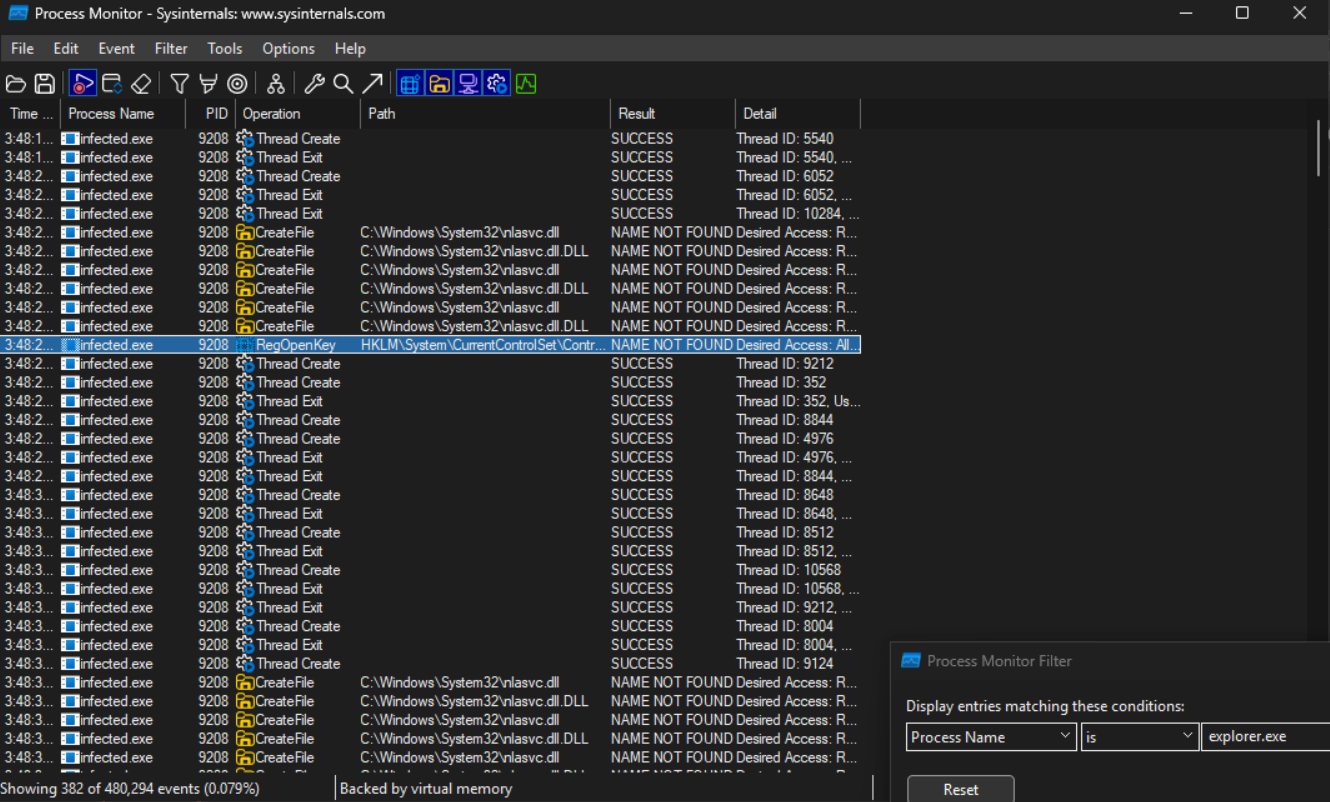Toggle the Capture events button
The height and width of the screenshot is (802, 1330).
83,84
